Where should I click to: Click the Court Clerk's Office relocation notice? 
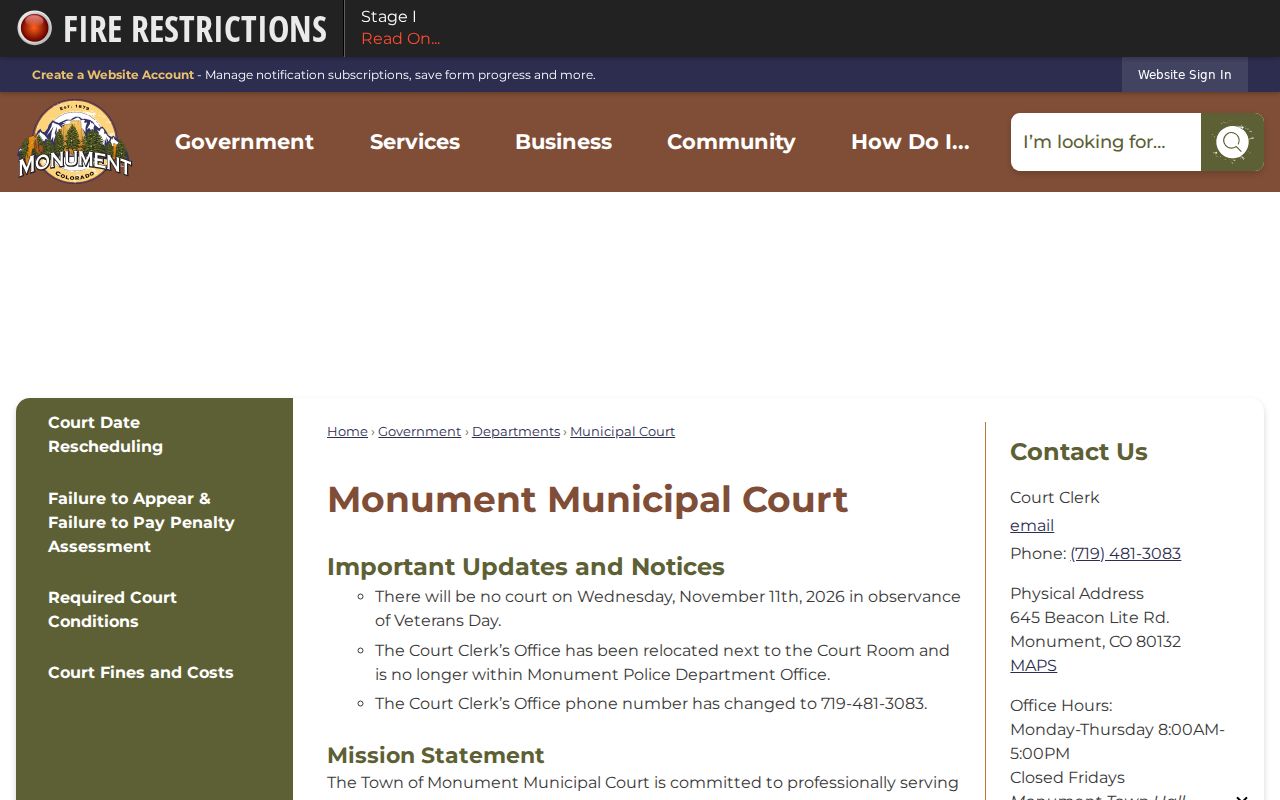[x=662, y=662]
